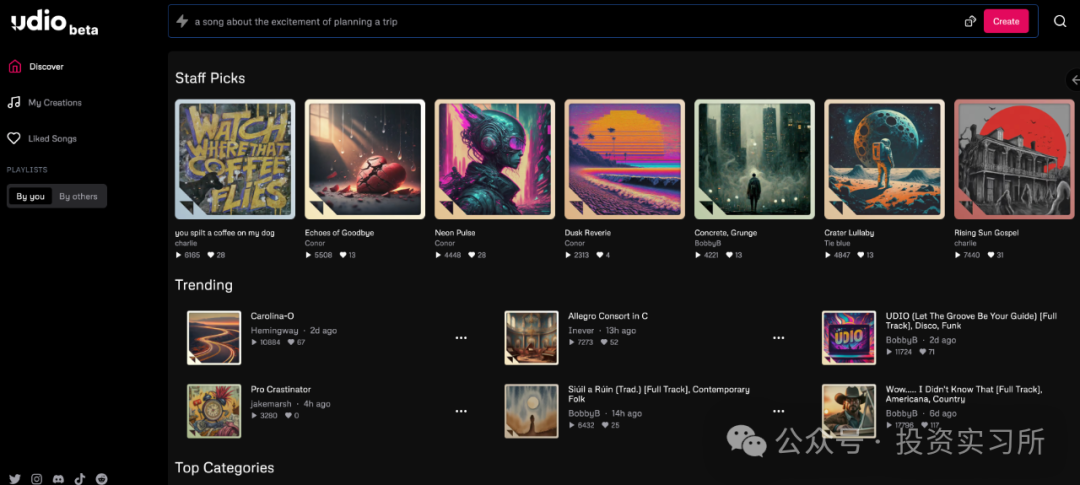Open more options for Allegro Consort in C
This screenshot has width=1080, height=485.
(778, 338)
